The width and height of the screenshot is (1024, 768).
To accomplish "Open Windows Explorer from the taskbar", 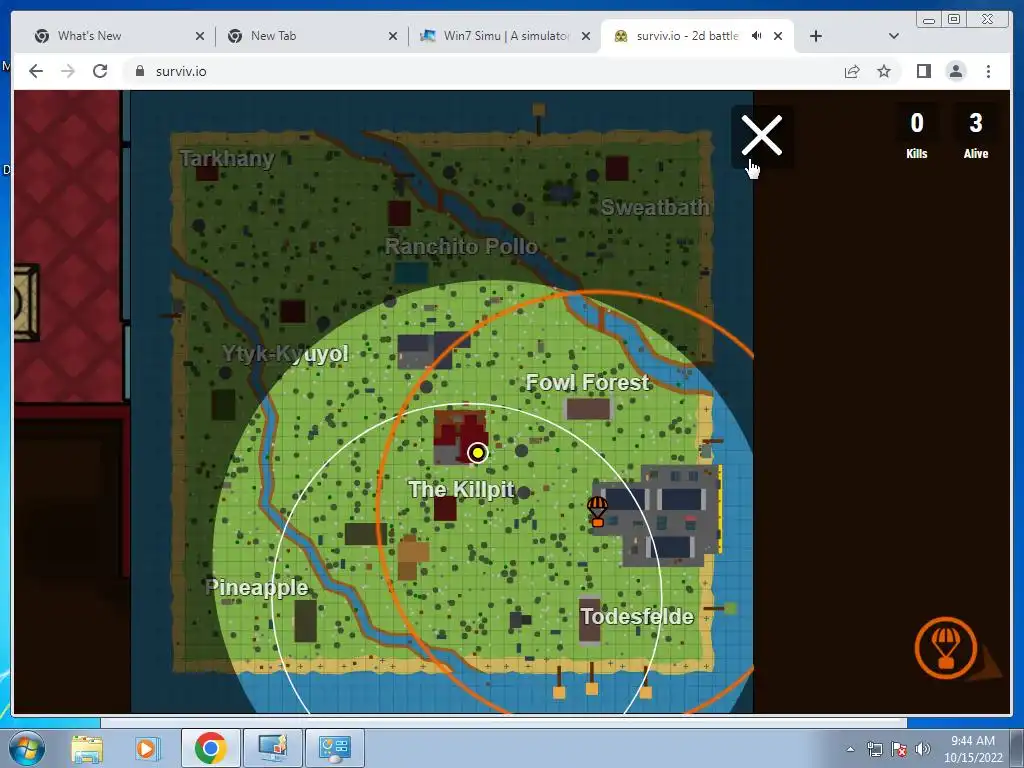I will tap(87, 748).
